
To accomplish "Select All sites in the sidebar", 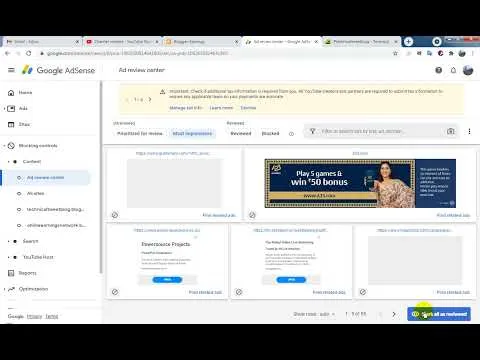I will pyautogui.click(x=35, y=194).
